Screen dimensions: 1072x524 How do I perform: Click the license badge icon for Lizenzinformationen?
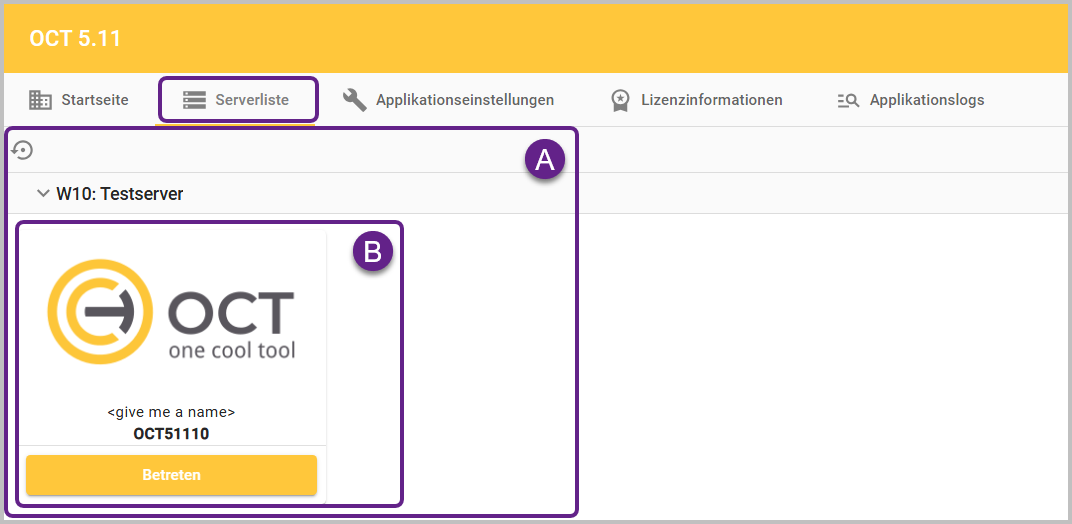pos(621,100)
